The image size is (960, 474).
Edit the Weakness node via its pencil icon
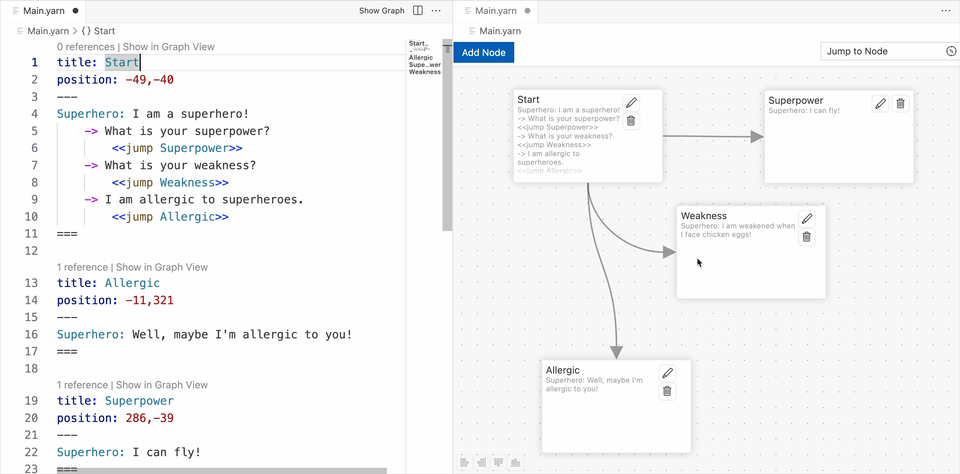click(x=807, y=219)
